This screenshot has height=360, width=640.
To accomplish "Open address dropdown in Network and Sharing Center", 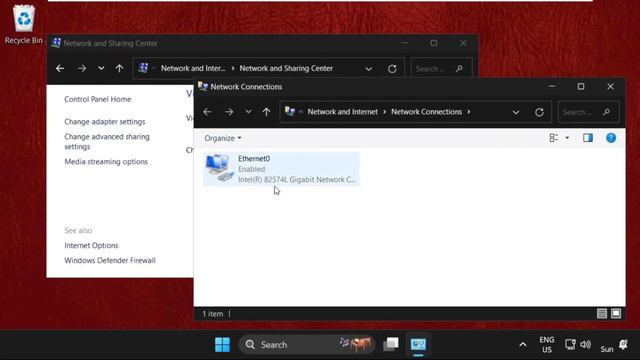I will (x=369, y=69).
